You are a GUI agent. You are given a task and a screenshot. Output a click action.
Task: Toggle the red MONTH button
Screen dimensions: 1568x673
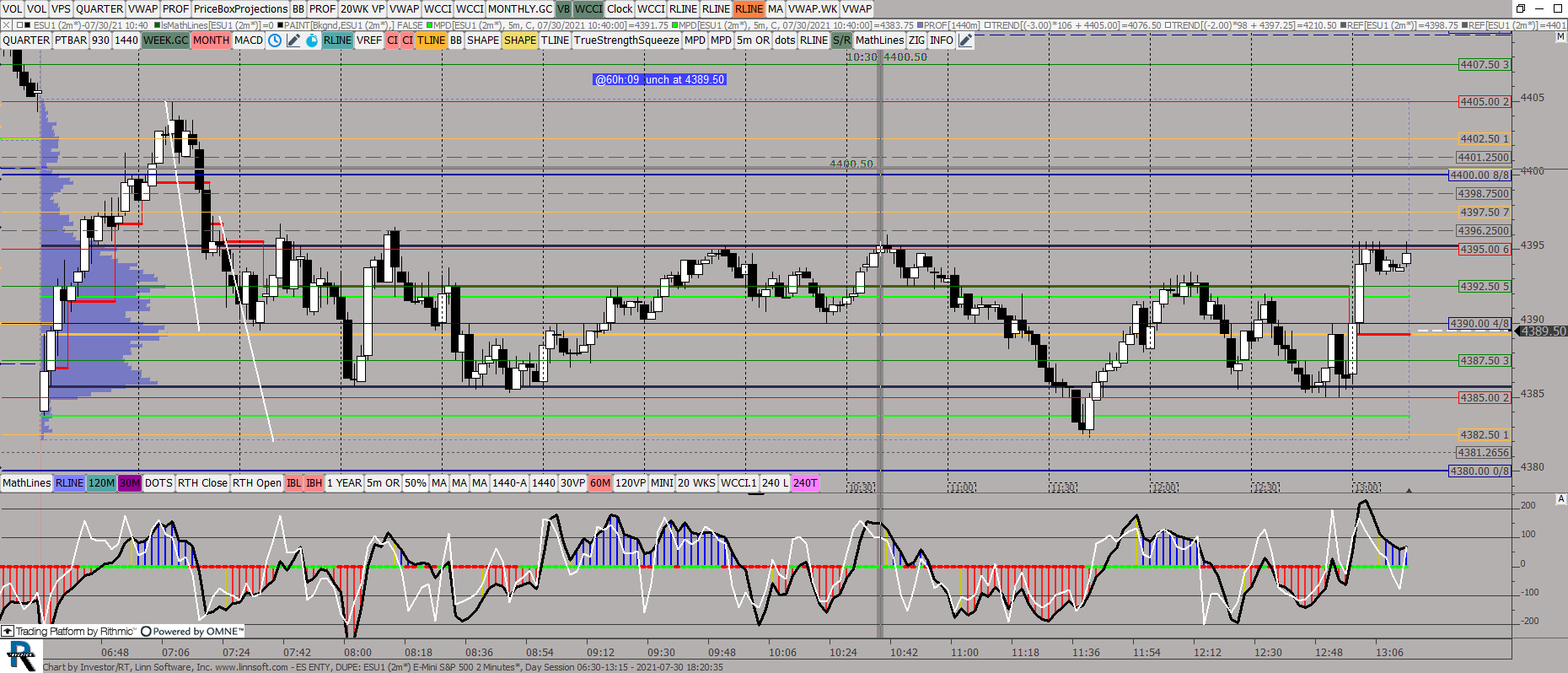[211, 40]
